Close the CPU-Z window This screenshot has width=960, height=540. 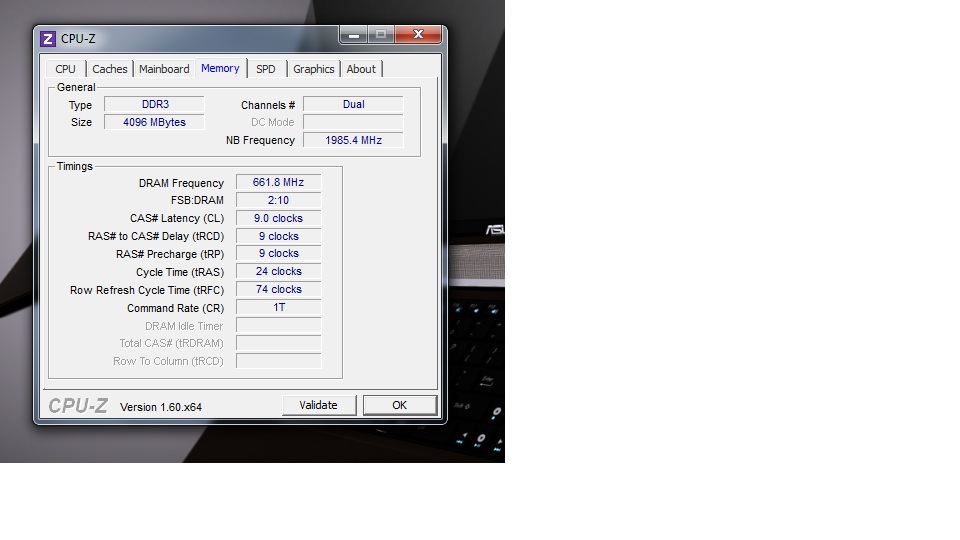(x=418, y=35)
